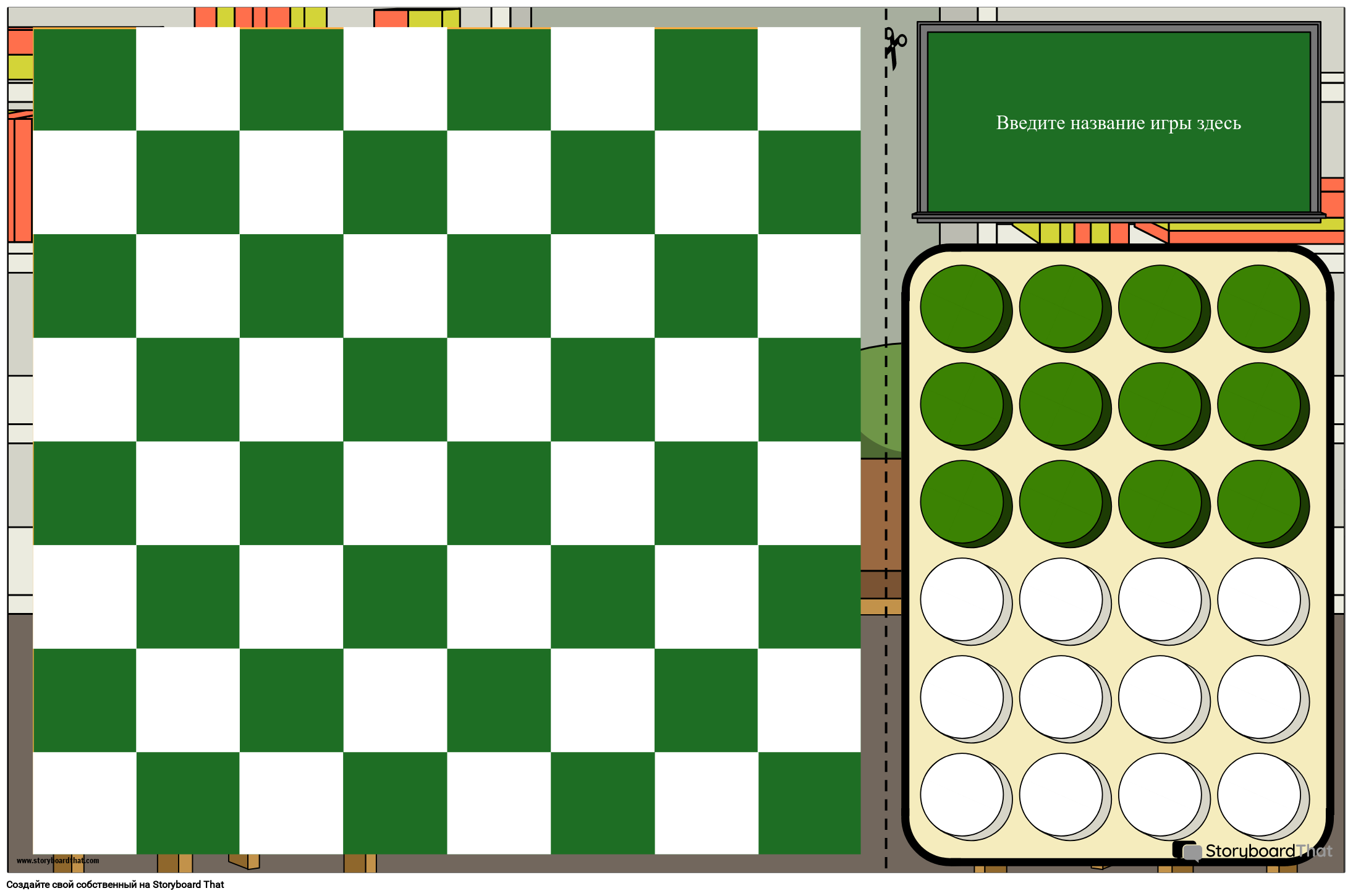
Task: Pick the bottom-right white checker piece
Action: click(1259, 794)
